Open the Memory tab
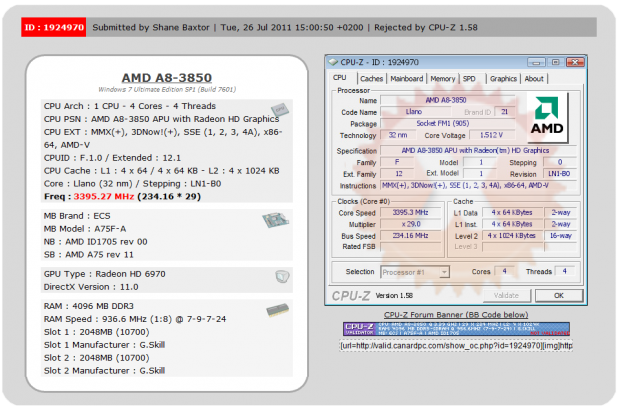Screen dimensions: 620x409 tap(442, 79)
